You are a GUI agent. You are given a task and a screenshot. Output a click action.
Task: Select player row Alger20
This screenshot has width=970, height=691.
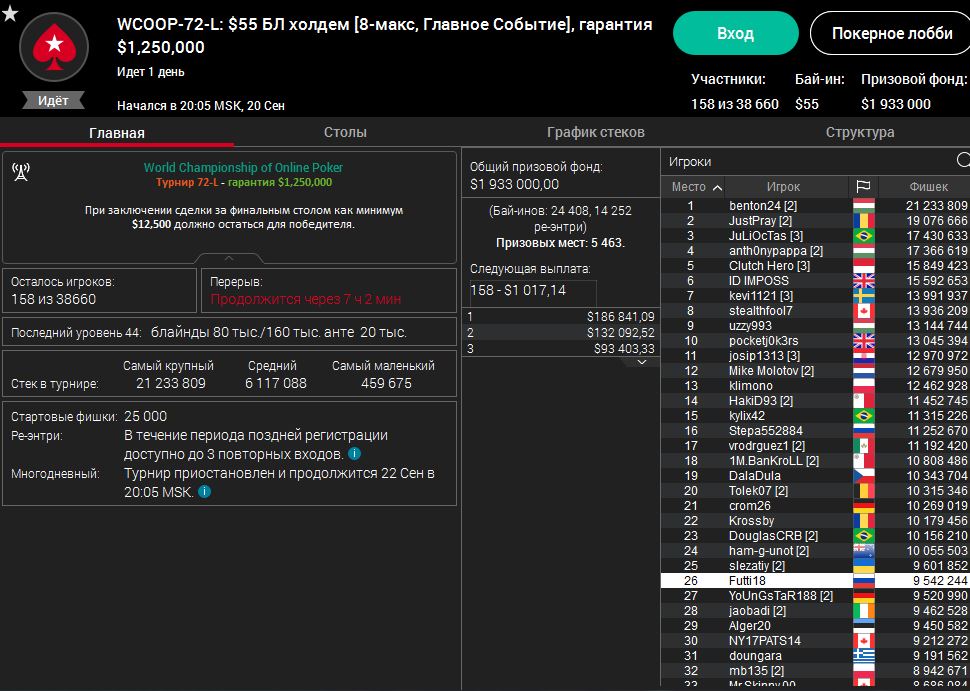tap(815, 625)
